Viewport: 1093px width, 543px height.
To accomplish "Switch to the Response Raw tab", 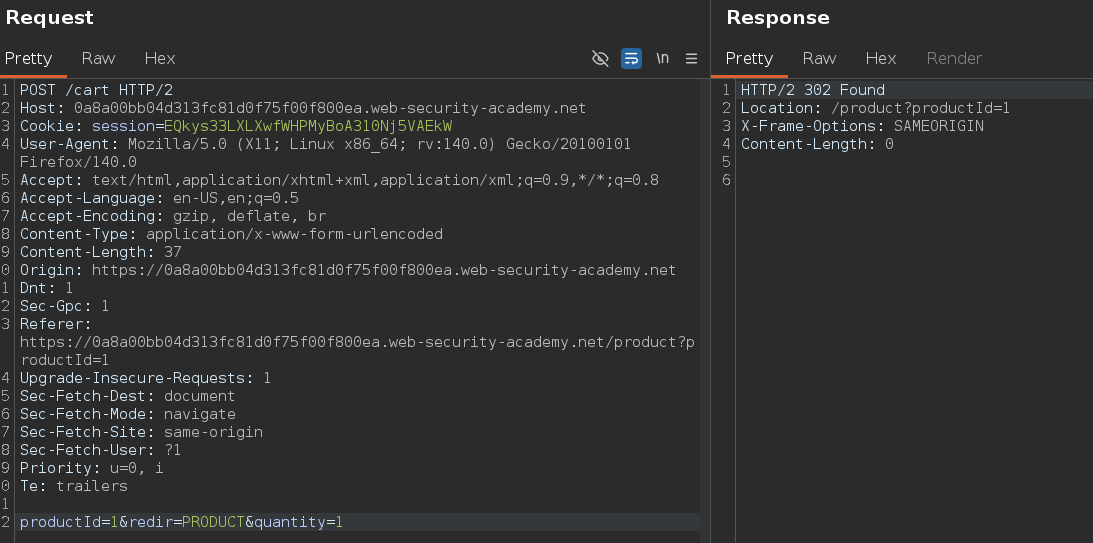I will (819, 59).
